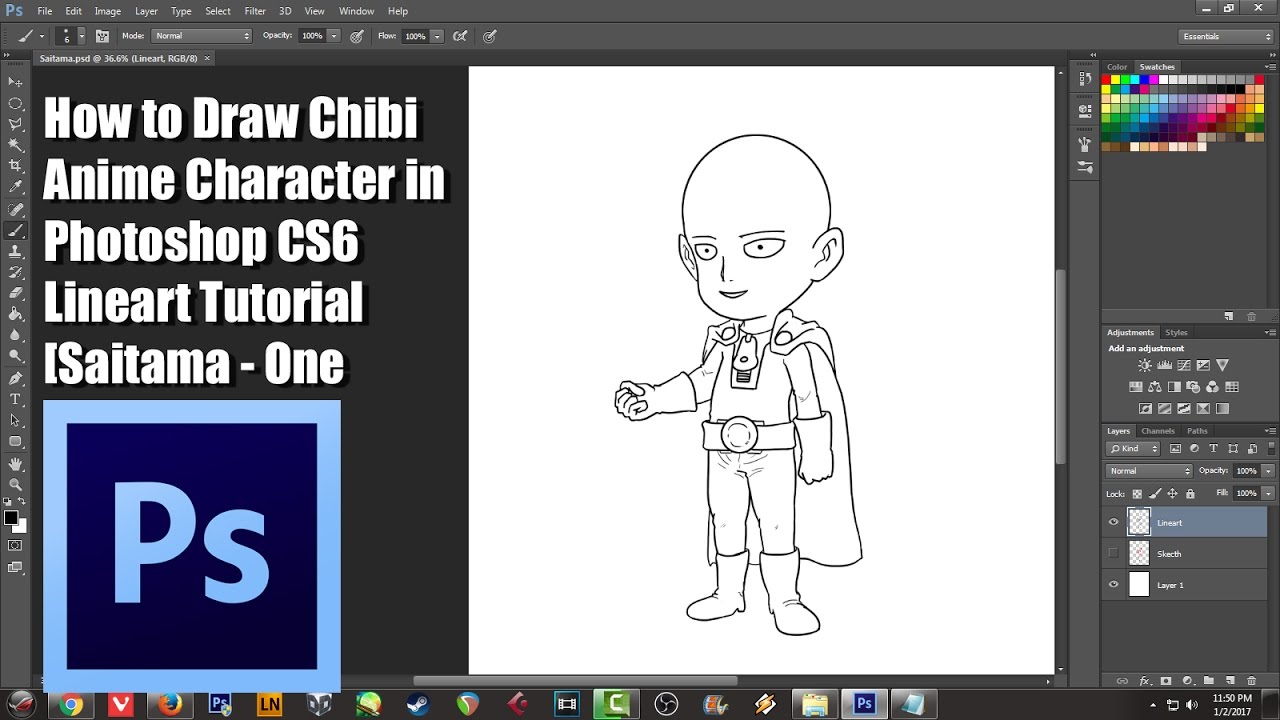The width and height of the screenshot is (1280, 720).
Task: Expand the brush Opacity slider arrow
Action: click(x=334, y=36)
